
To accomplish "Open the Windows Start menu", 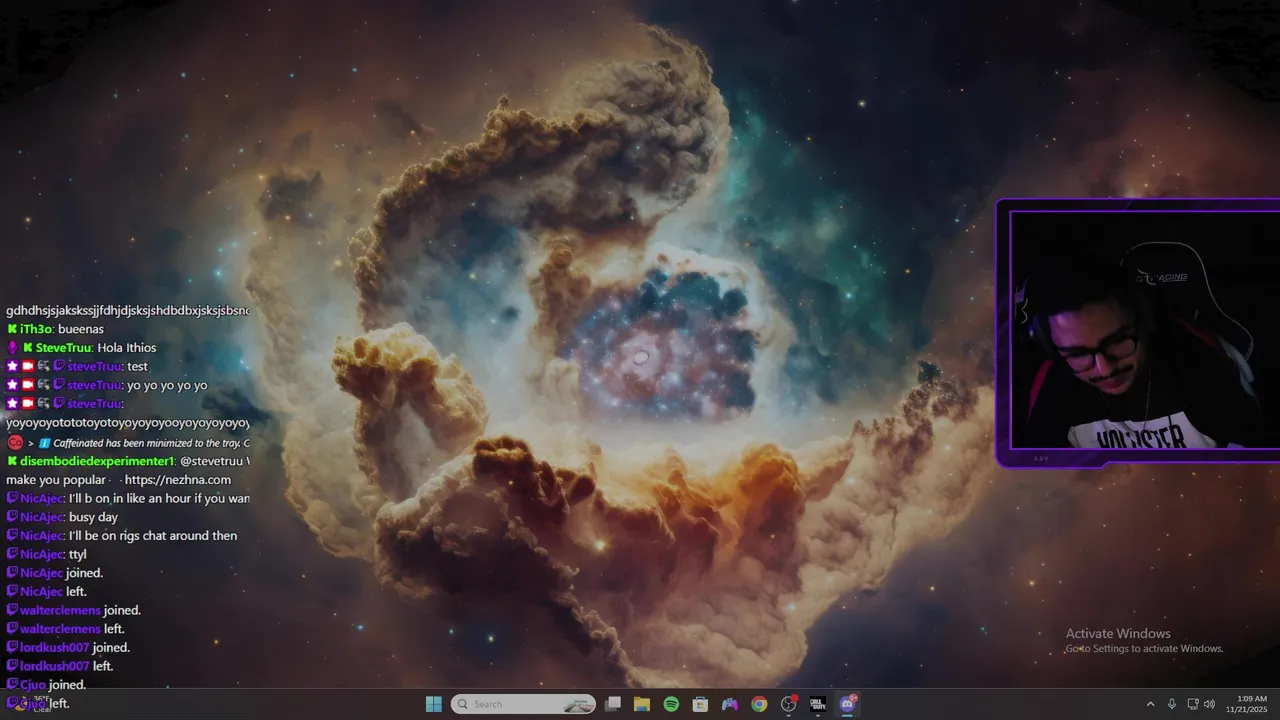I will pos(433,704).
